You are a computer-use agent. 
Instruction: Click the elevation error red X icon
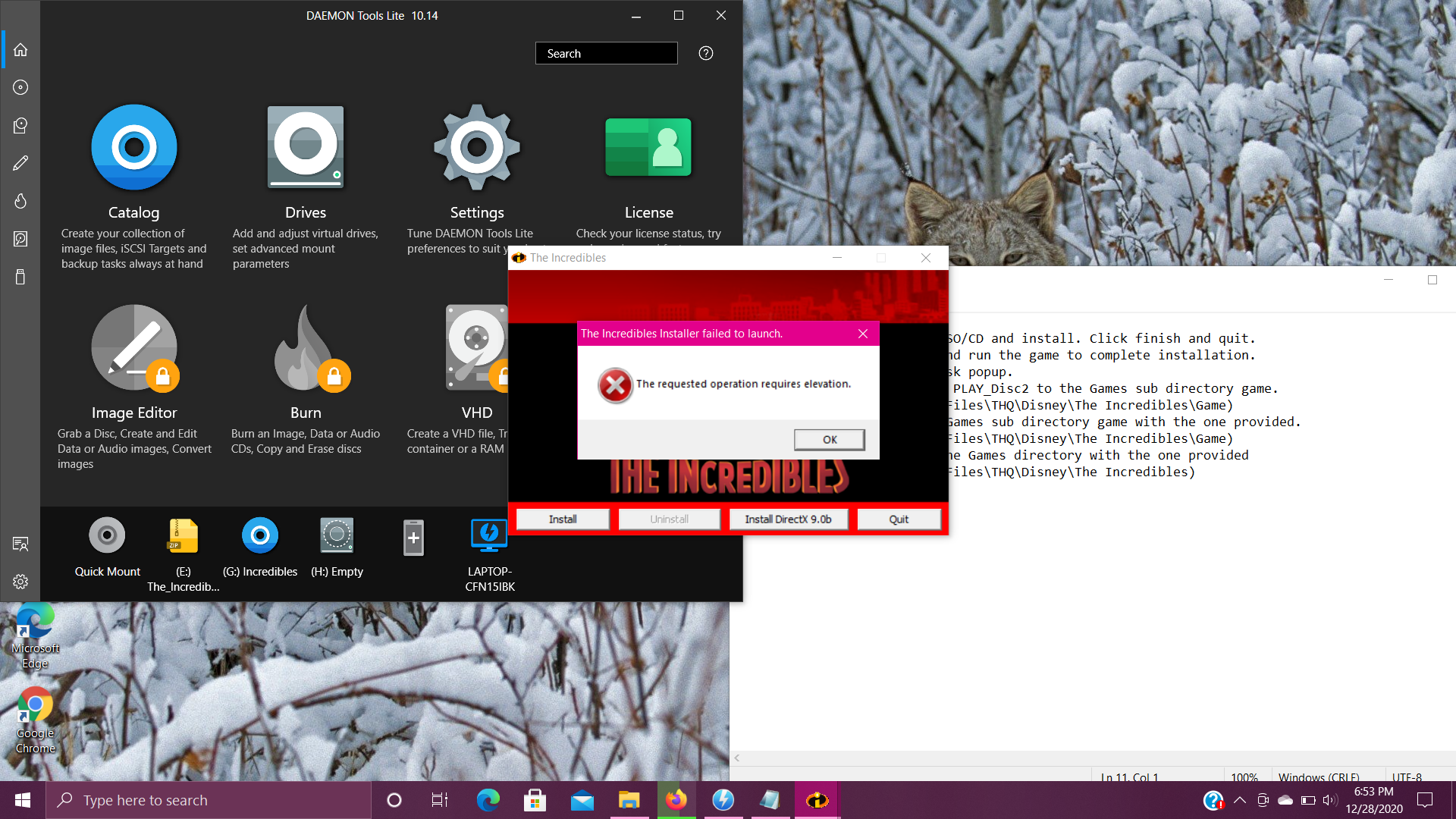(x=615, y=386)
